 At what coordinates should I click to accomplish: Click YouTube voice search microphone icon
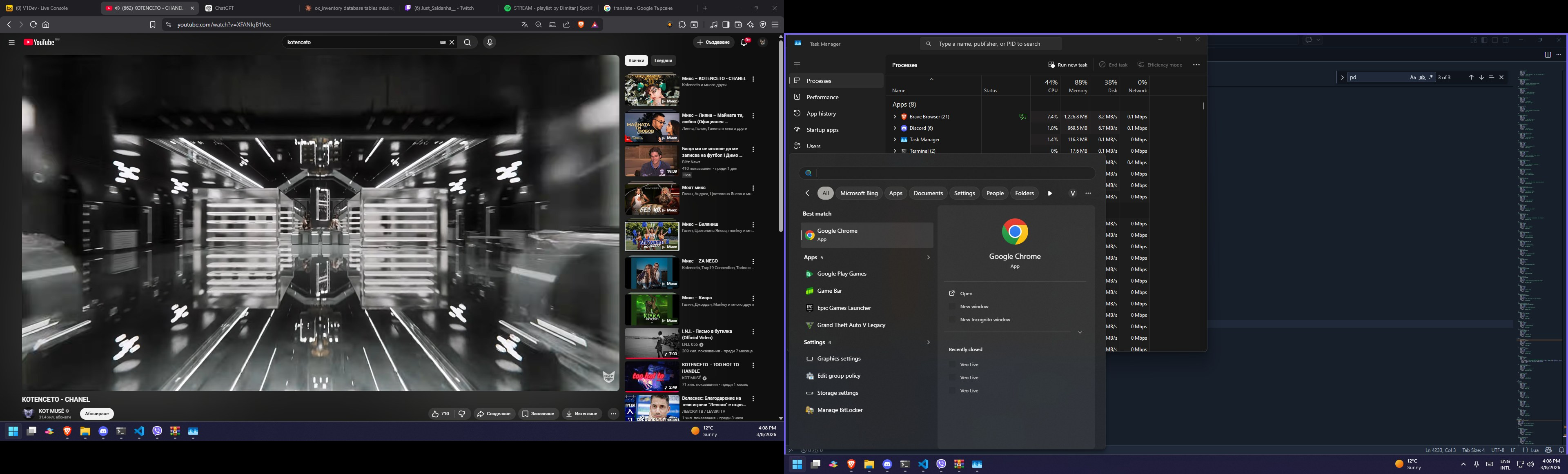(x=490, y=42)
